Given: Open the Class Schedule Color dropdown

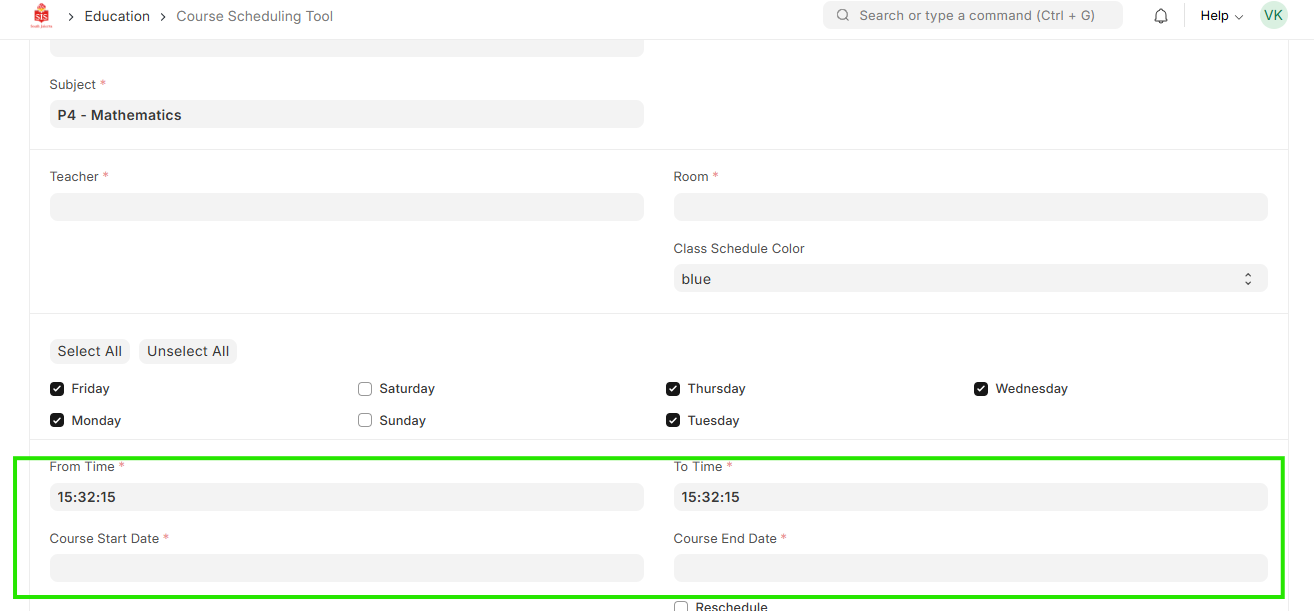Looking at the screenshot, I should click(x=969, y=279).
